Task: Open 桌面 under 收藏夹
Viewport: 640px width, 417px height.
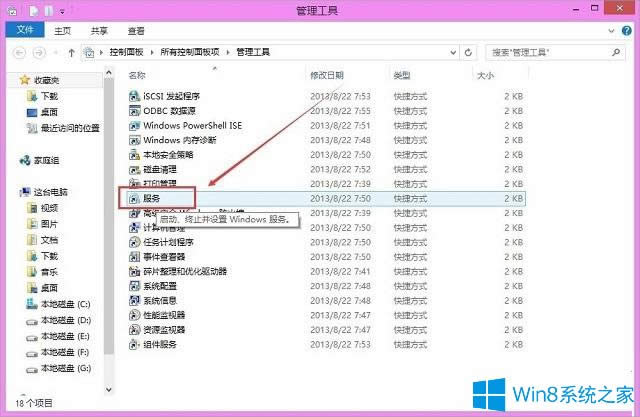Action: click(x=42, y=112)
